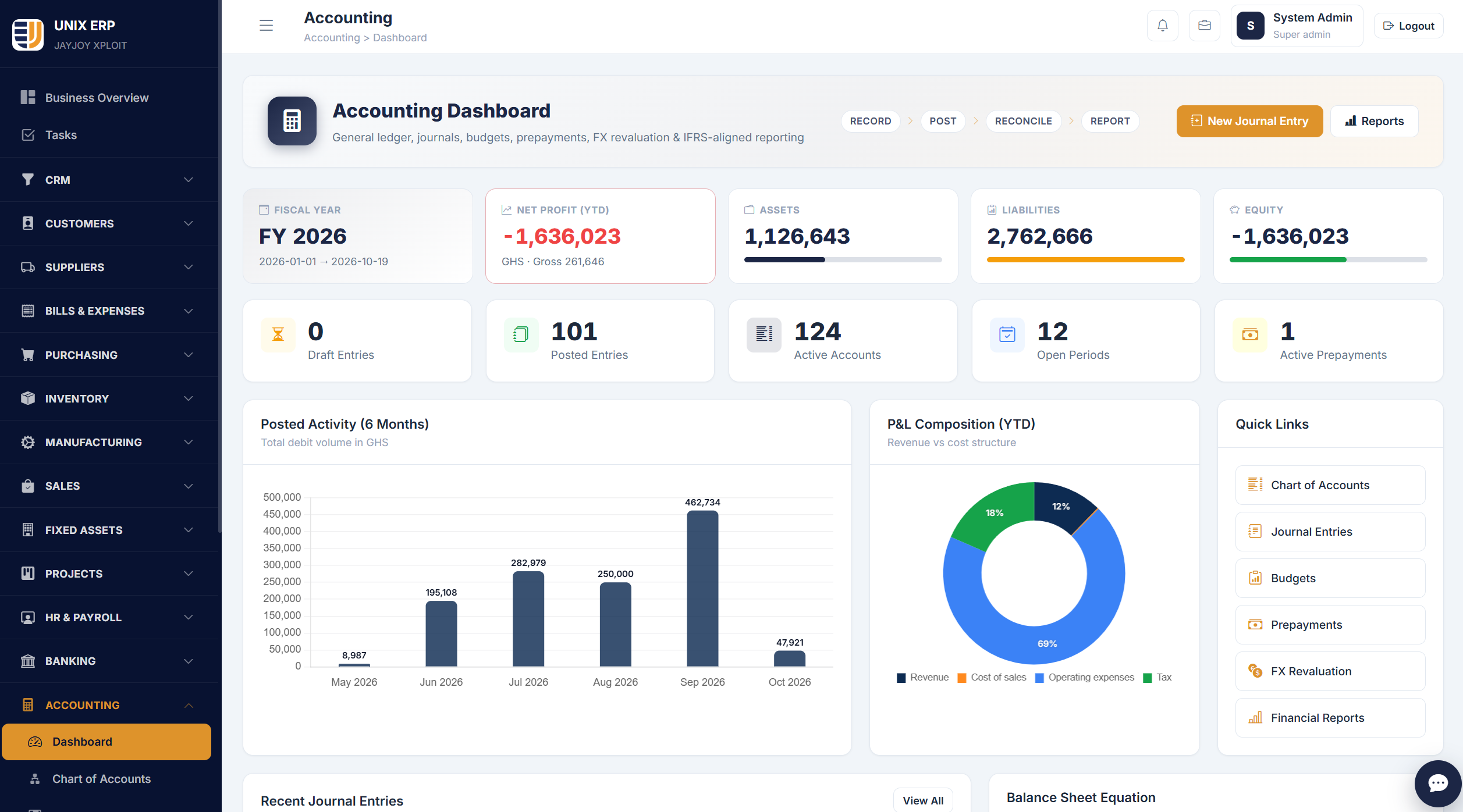Viewport: 1463px width, 812px height.
Task: Click the New Journal Entry button
Action: click(1249, 121)
